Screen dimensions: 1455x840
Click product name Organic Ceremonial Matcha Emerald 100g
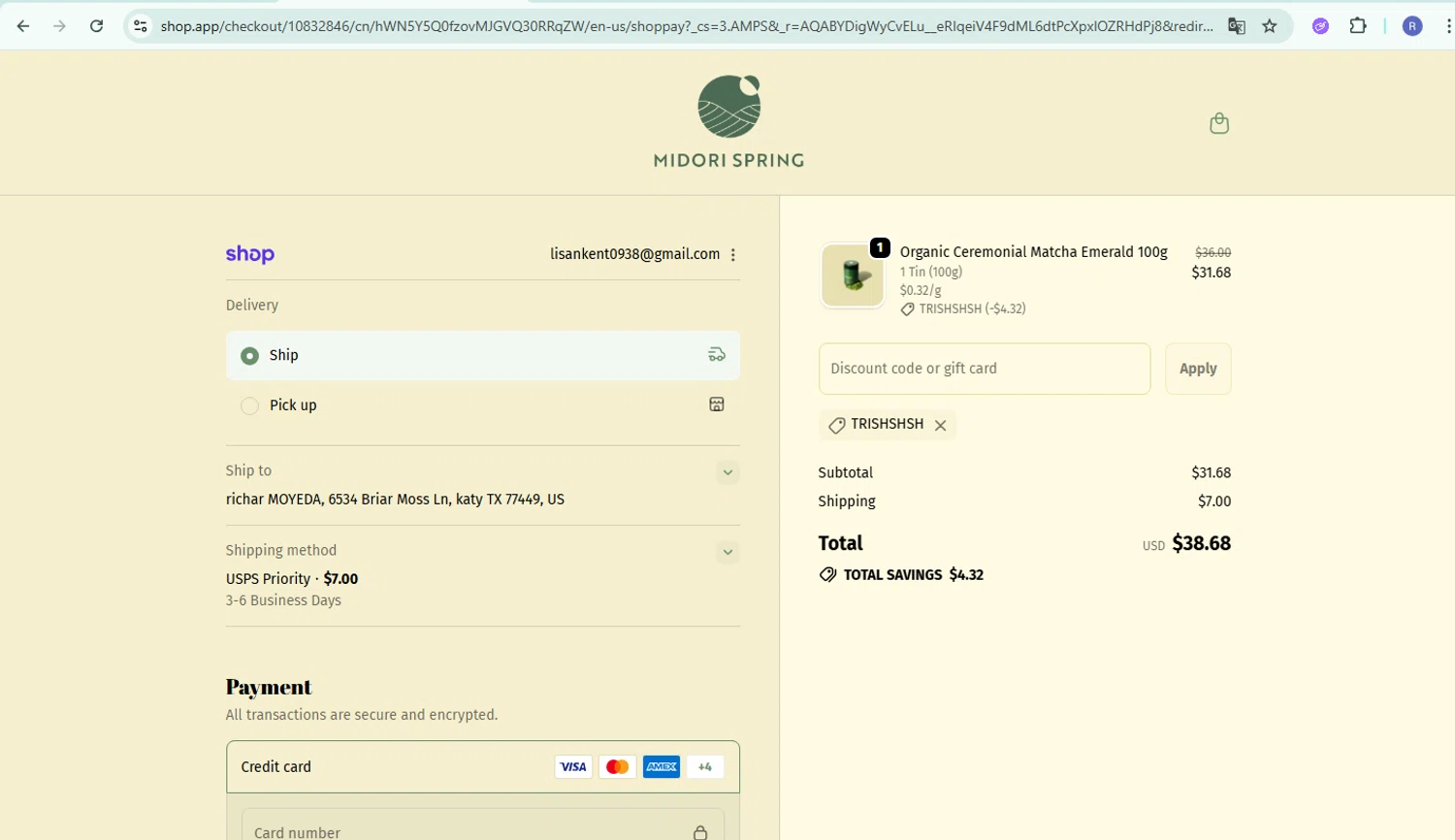[x=1033, y=252]
